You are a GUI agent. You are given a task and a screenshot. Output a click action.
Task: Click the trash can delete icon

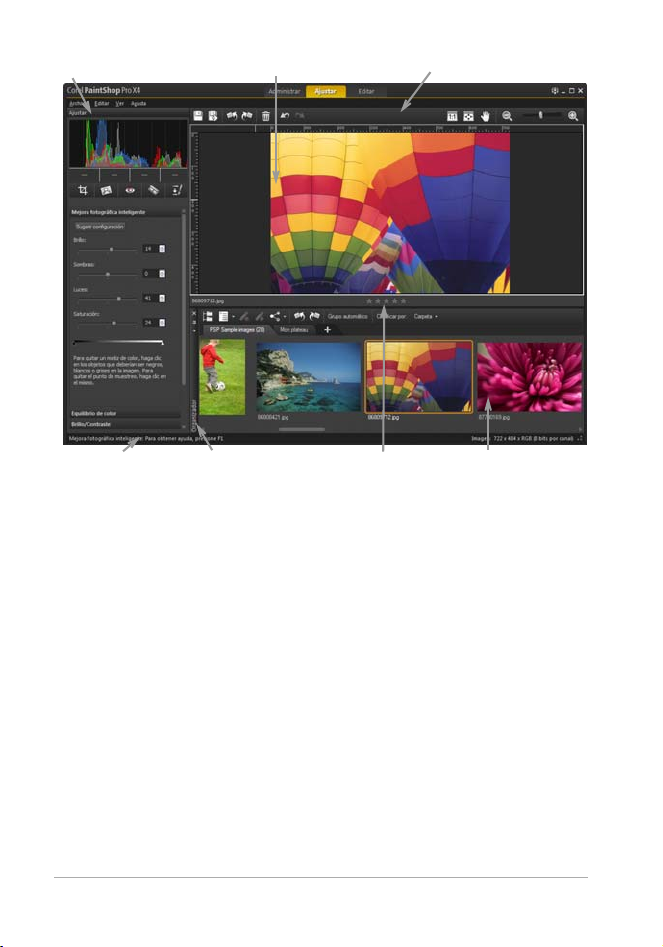(x=266, y=115)
